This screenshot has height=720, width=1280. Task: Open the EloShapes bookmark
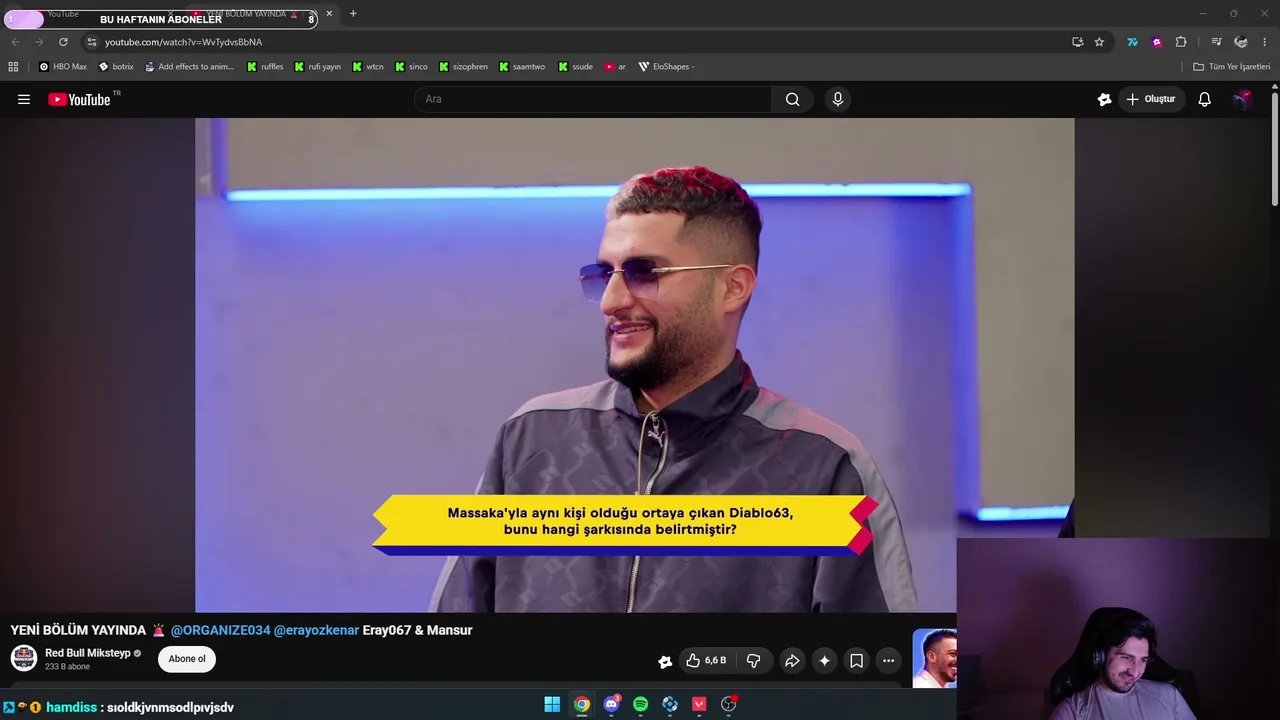666,67
